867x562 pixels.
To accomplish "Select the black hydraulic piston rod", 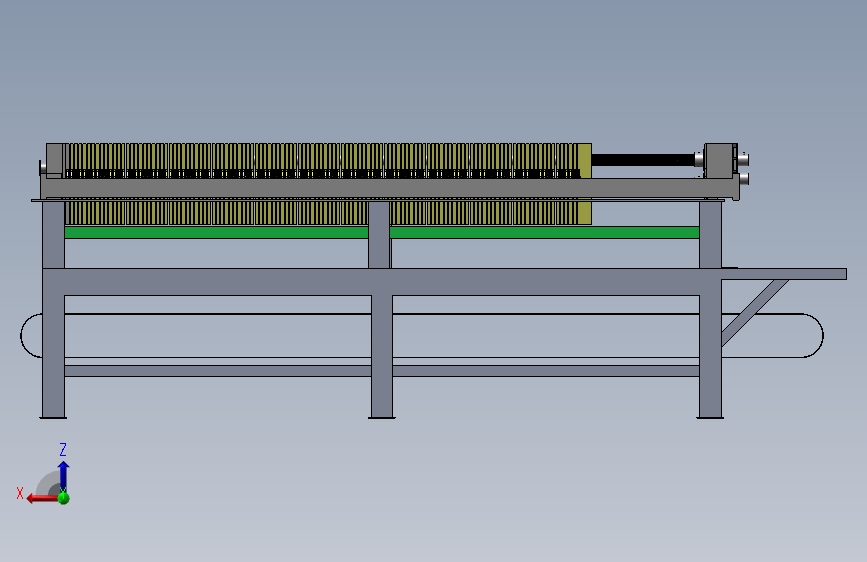I will pos(643,160).
